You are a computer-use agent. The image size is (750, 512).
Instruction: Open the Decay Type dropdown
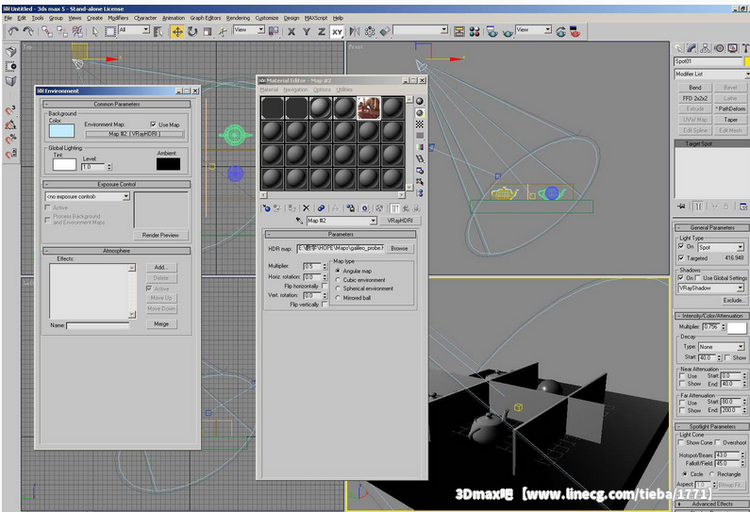(740, 347)
